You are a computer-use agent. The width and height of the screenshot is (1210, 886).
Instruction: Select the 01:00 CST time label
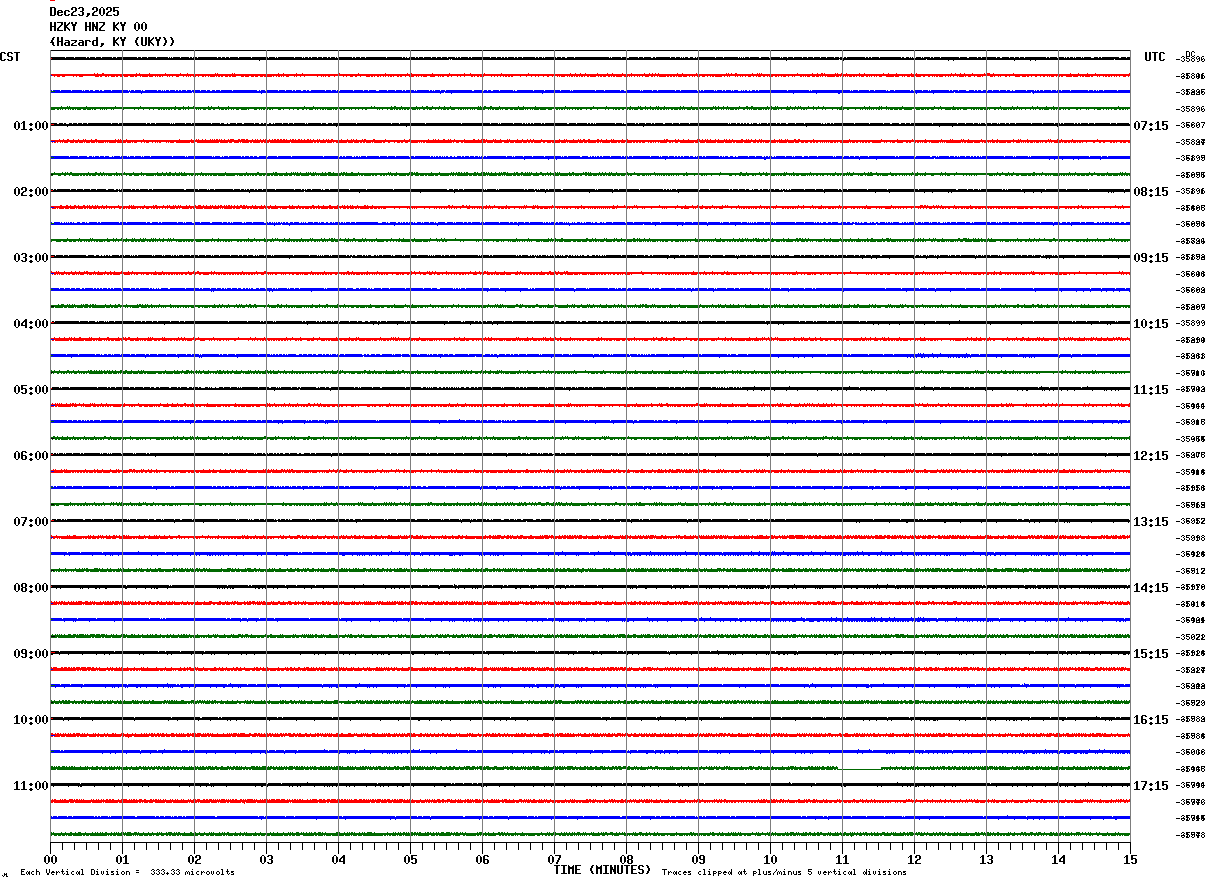[31, 126]
